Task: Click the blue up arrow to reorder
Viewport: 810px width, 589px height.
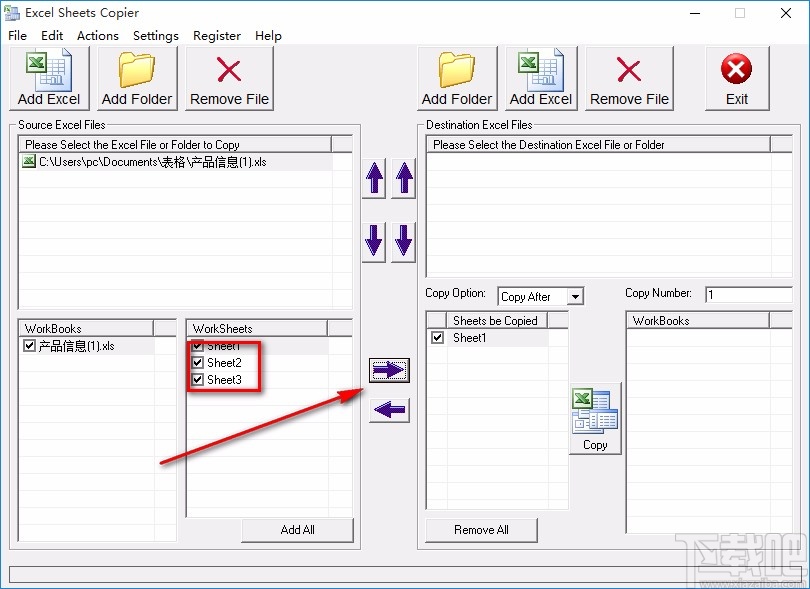Action: (373, 178)
